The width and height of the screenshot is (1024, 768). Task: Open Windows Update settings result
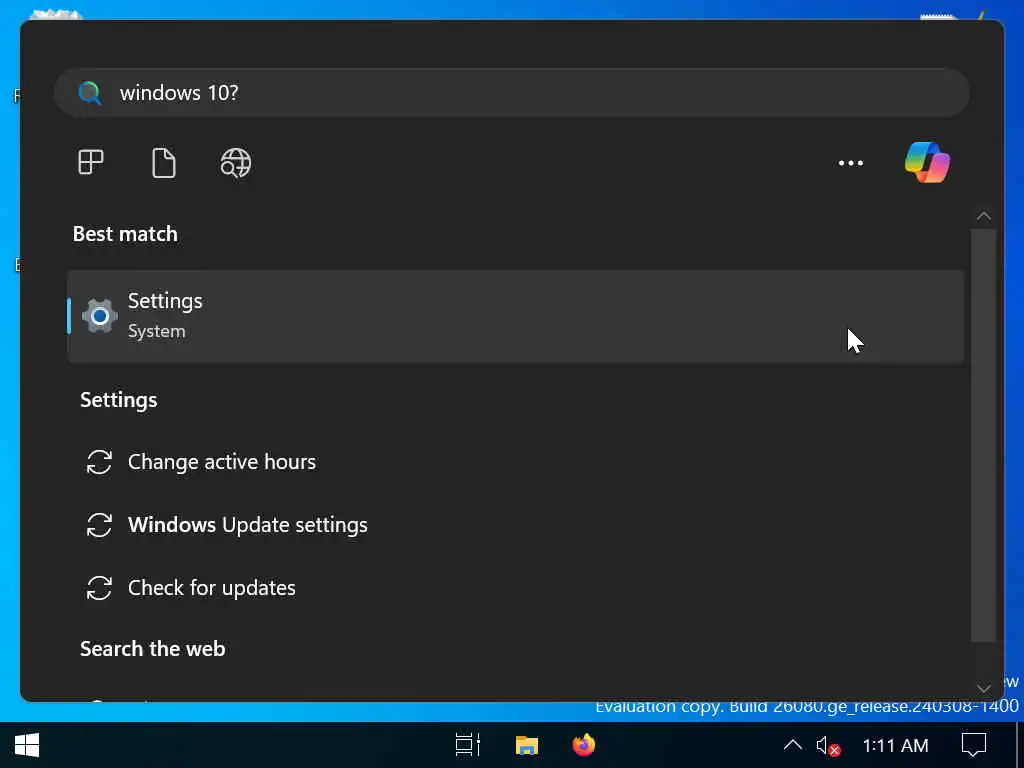(248, 525)
